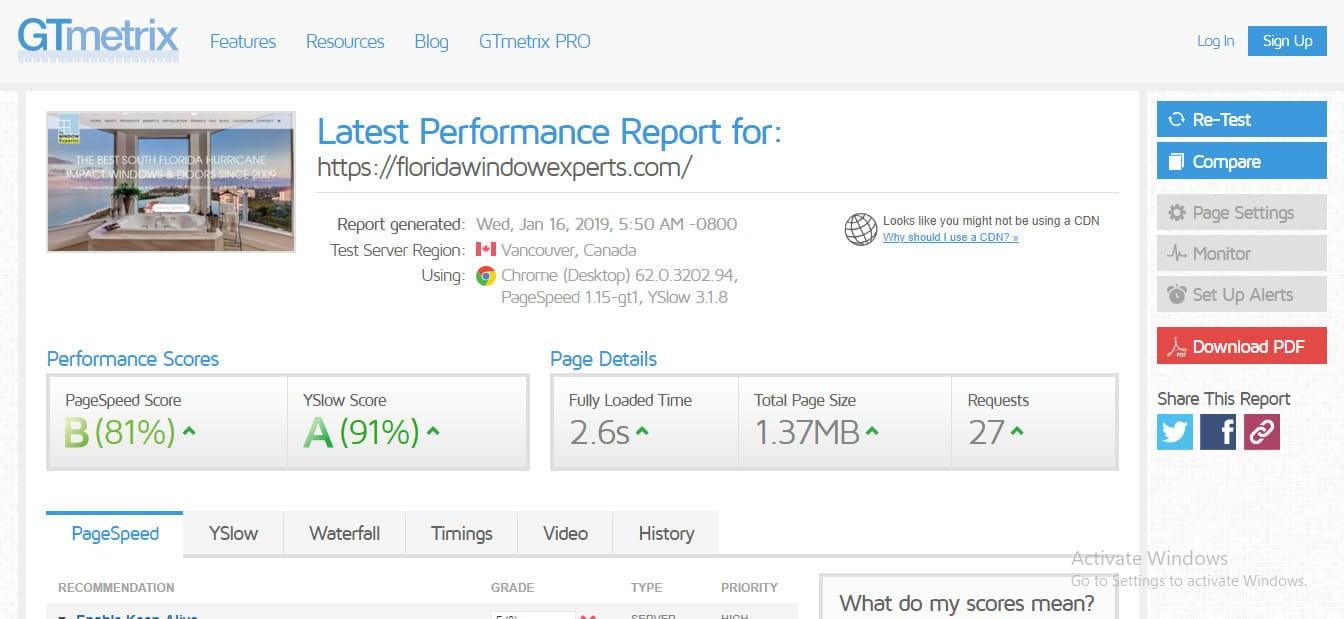Click the copy report link icon
This screenshot has height=619, width=1344.
click(1261, 432)
